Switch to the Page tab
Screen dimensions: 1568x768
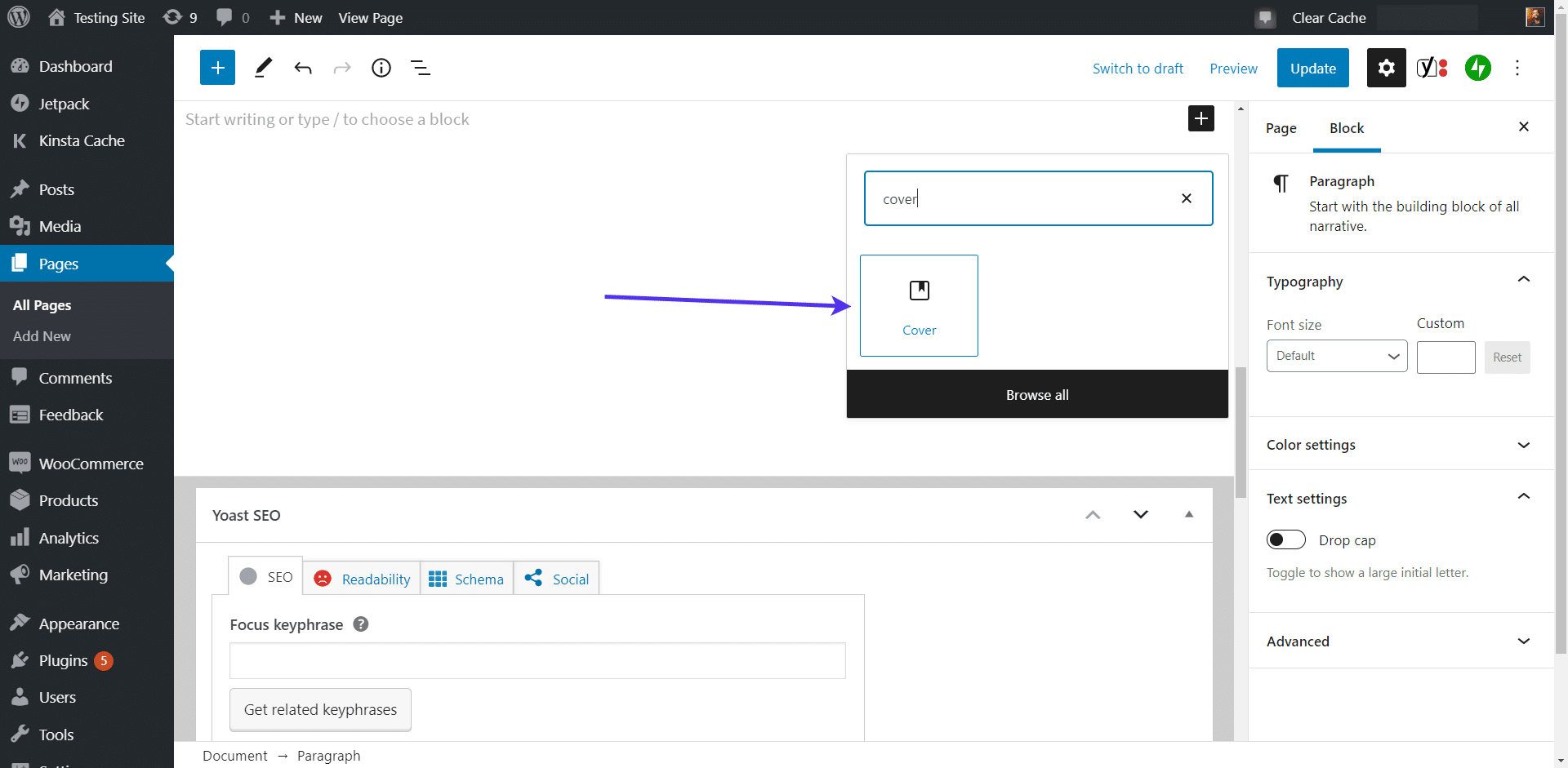point(1281,128)
